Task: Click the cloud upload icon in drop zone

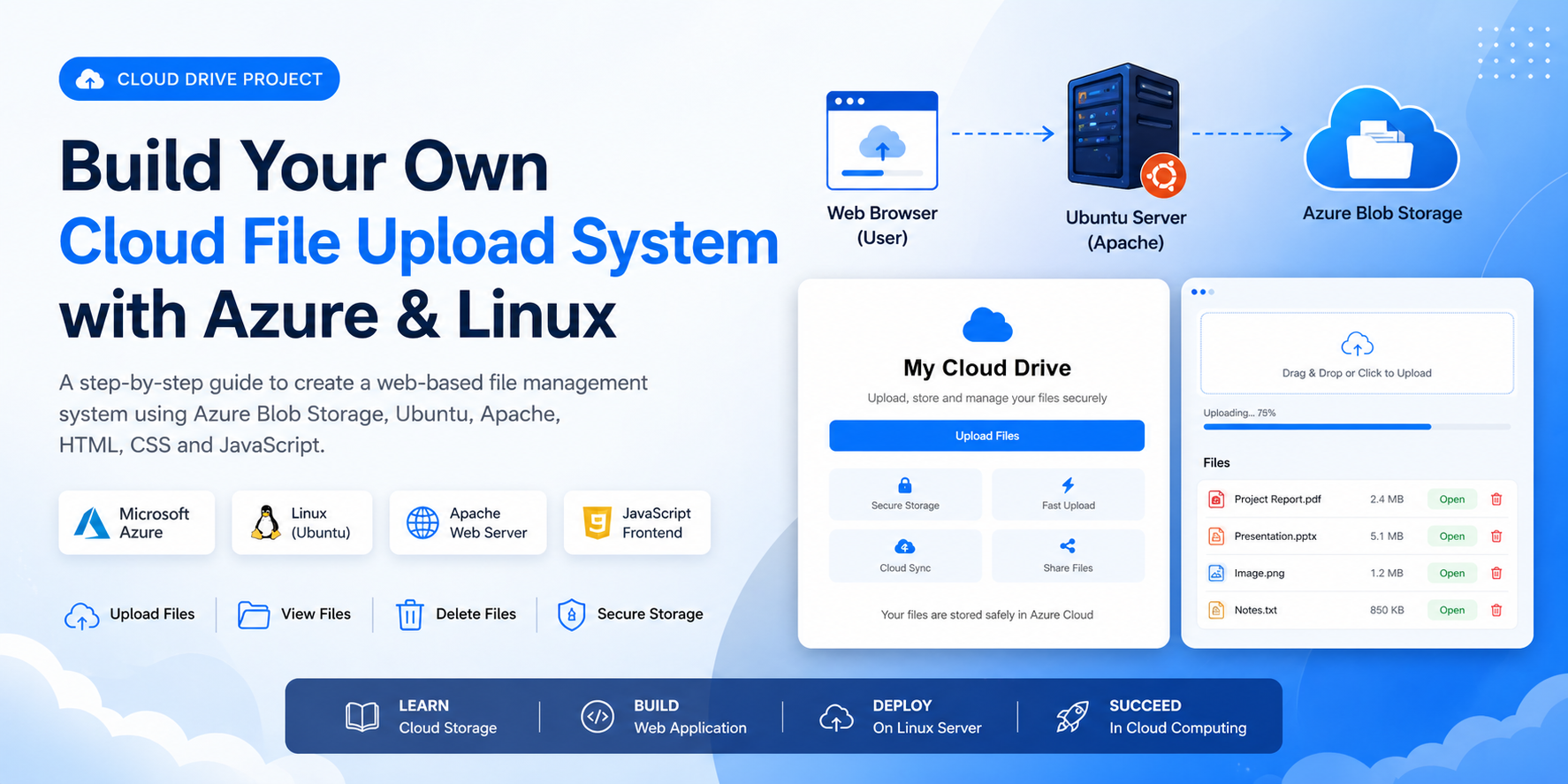Action: [1357, 344]
